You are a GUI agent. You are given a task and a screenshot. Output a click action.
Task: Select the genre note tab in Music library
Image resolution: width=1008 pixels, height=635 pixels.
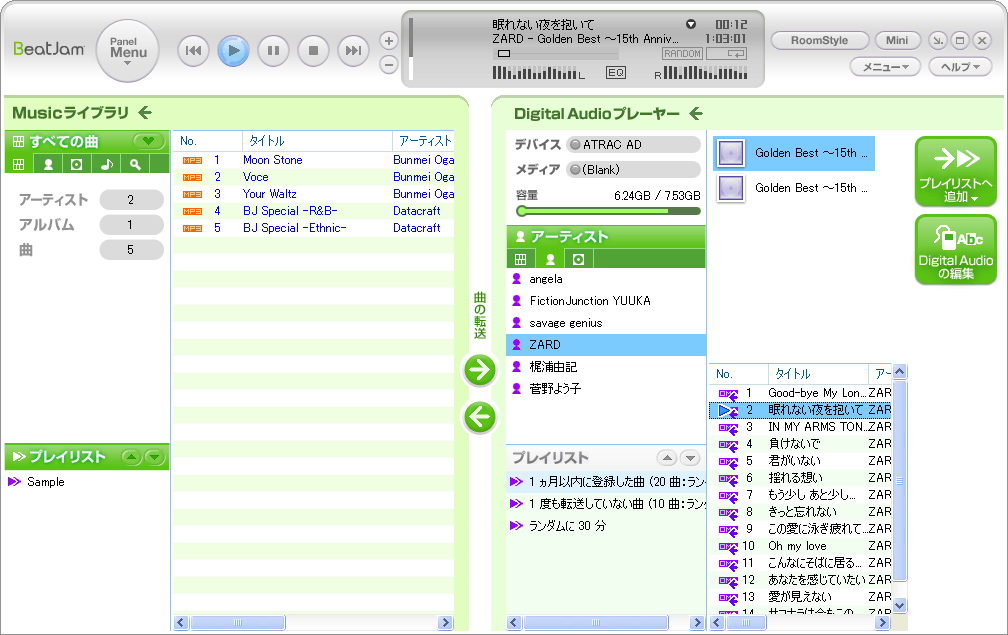tap(106, 165)
